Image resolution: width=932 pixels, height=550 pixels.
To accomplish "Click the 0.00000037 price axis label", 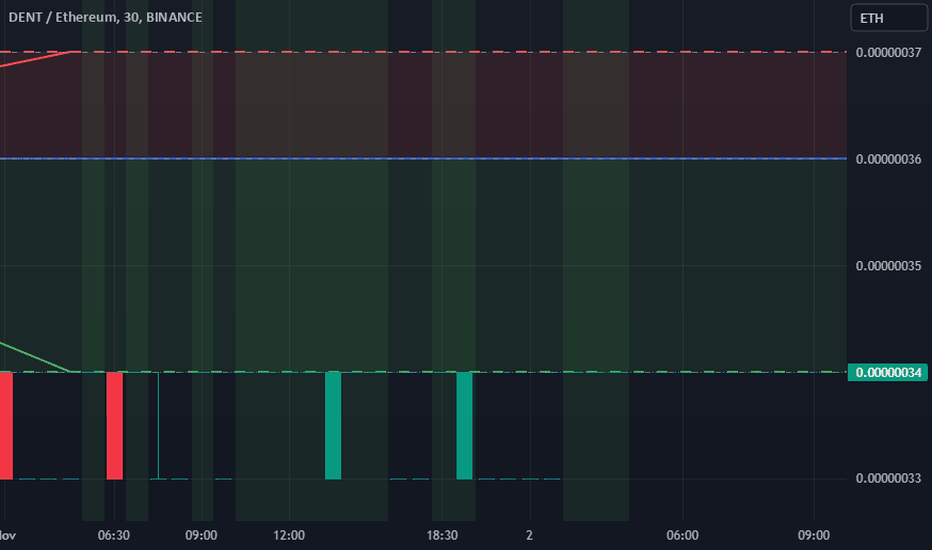I will pos(888,52).
